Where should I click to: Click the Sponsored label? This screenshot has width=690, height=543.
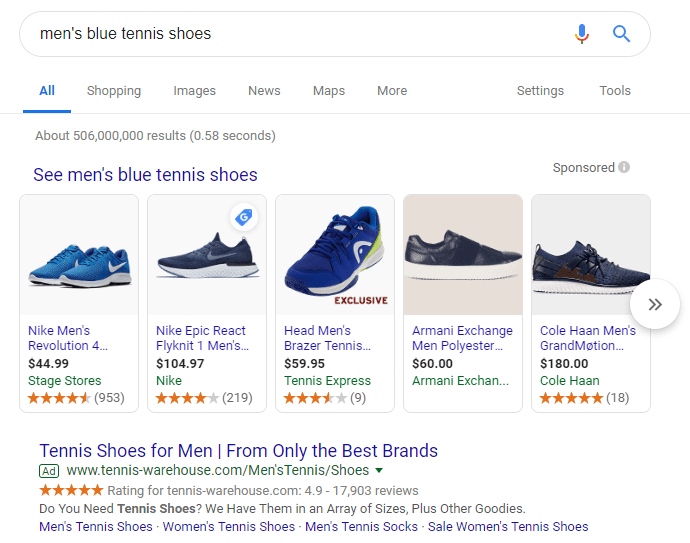pos(584,167)
